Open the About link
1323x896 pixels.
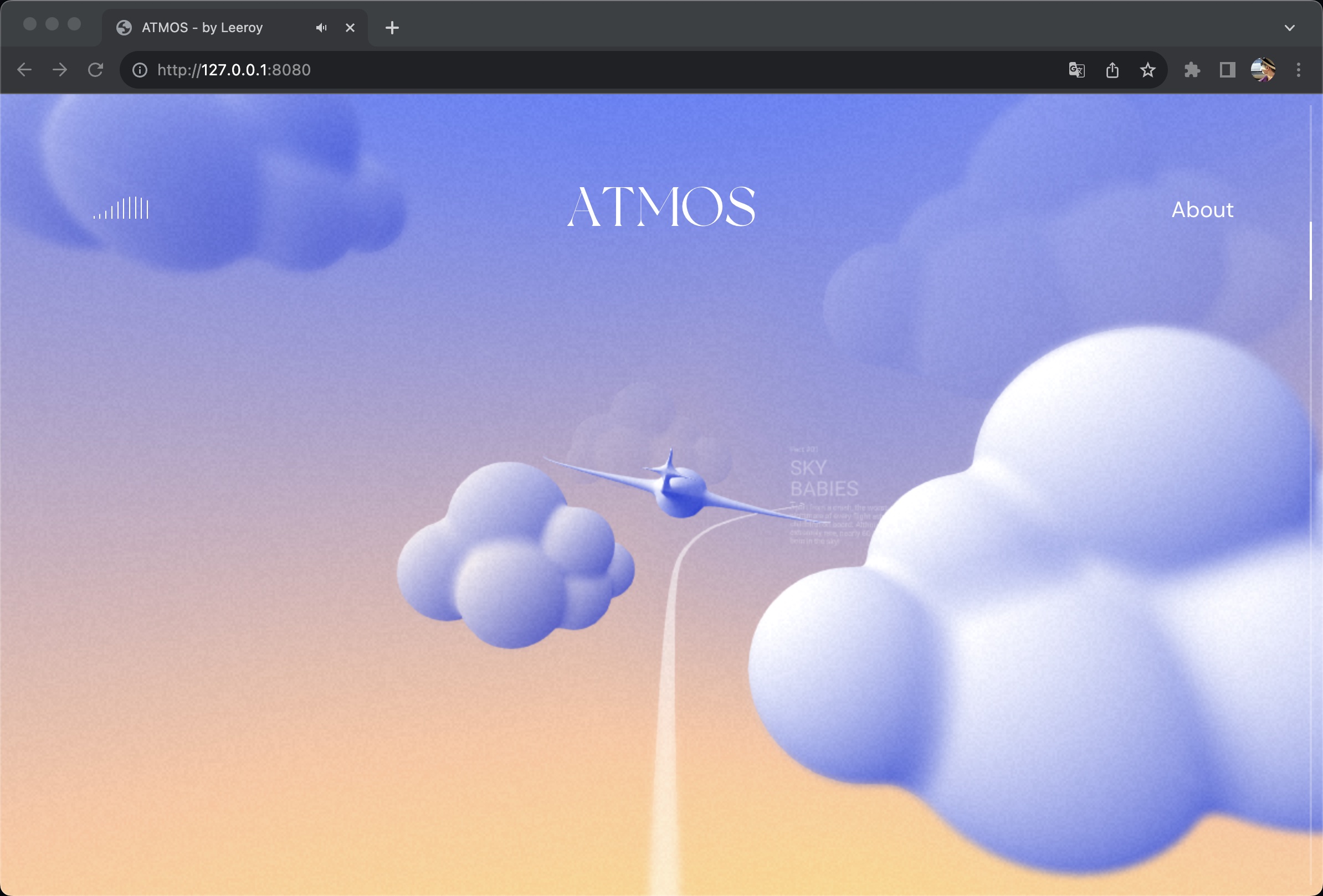(x=1202, y=210)
